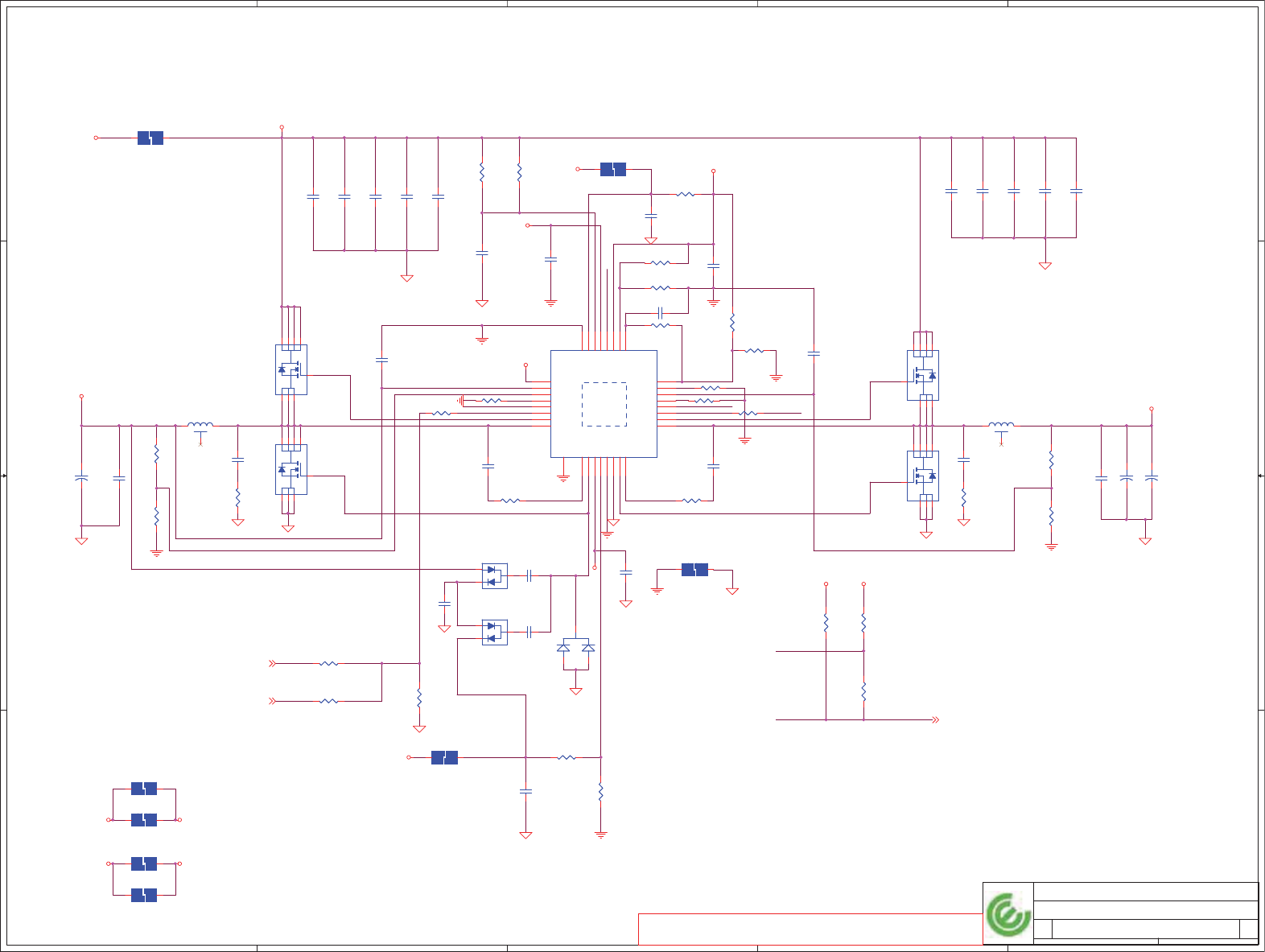Select the second jumper in bottom-left group

click(144, 819)
